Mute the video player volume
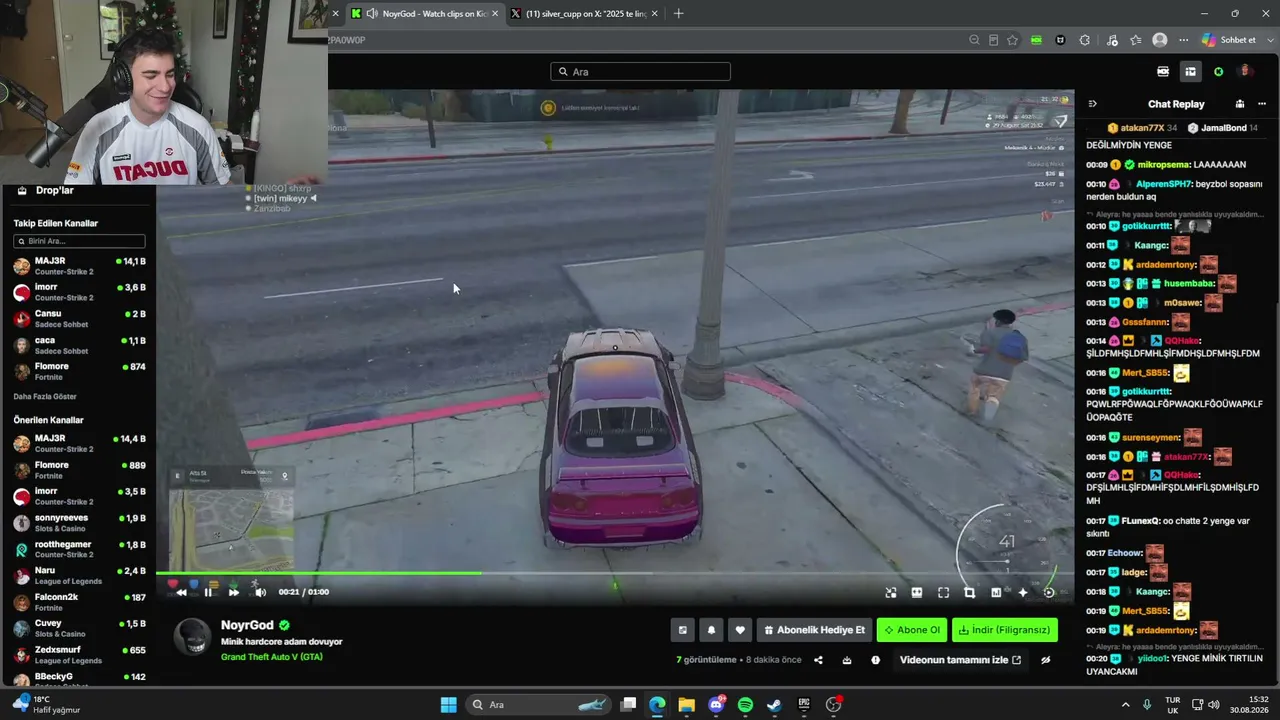Viewport: 1280px width, 720px height. [x=261, y=592]
